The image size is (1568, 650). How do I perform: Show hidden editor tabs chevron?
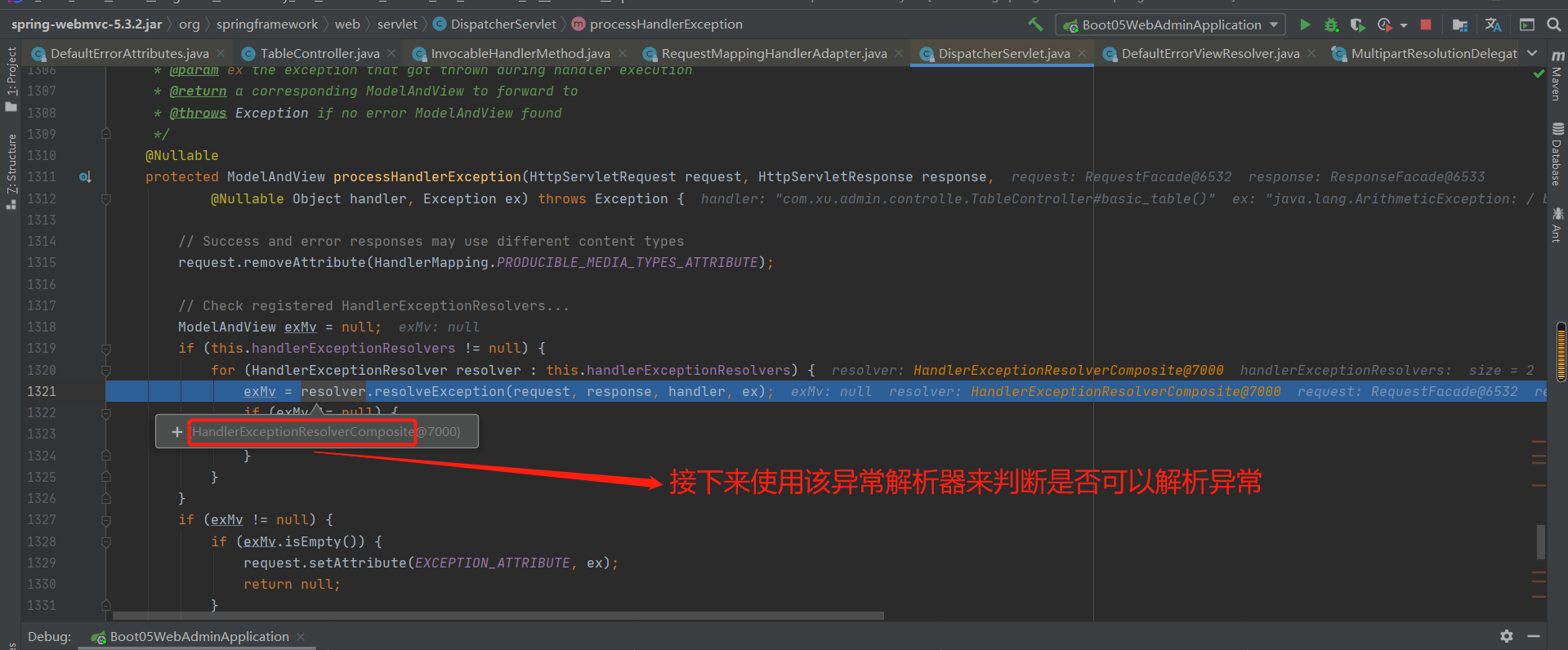click(1532, 53)
